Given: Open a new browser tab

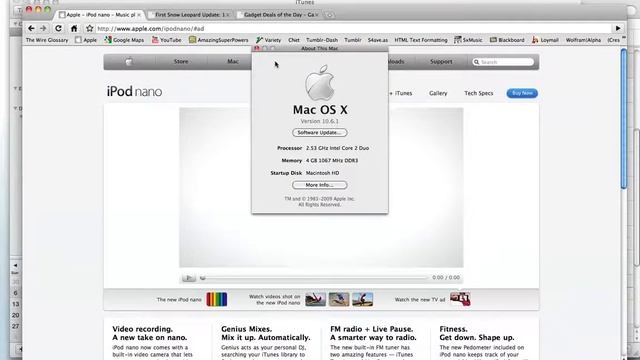Looking at the screenshot, I should [x=329, y=15].
